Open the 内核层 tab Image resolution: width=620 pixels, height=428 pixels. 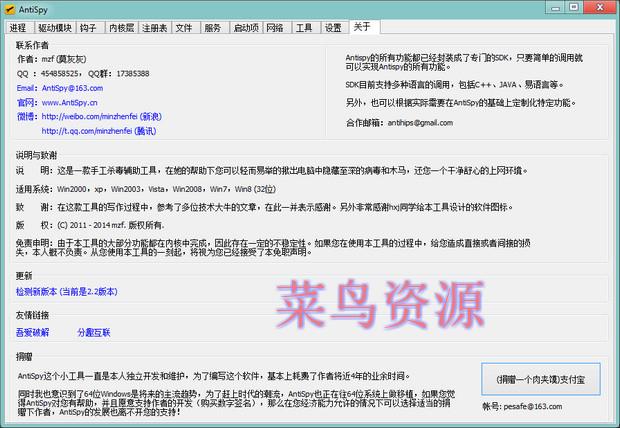(x=121, y=28)
